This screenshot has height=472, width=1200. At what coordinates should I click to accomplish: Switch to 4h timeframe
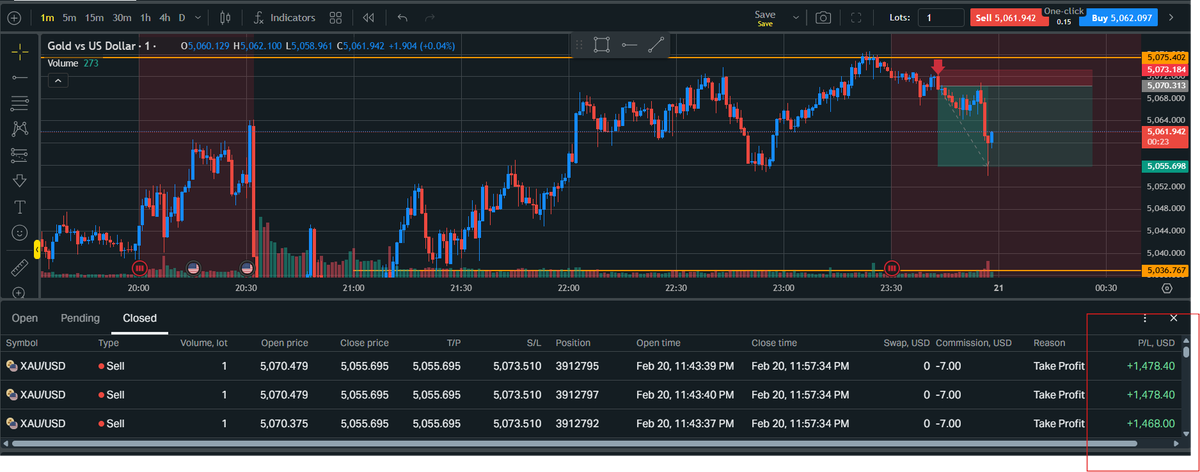pos(164,17)
